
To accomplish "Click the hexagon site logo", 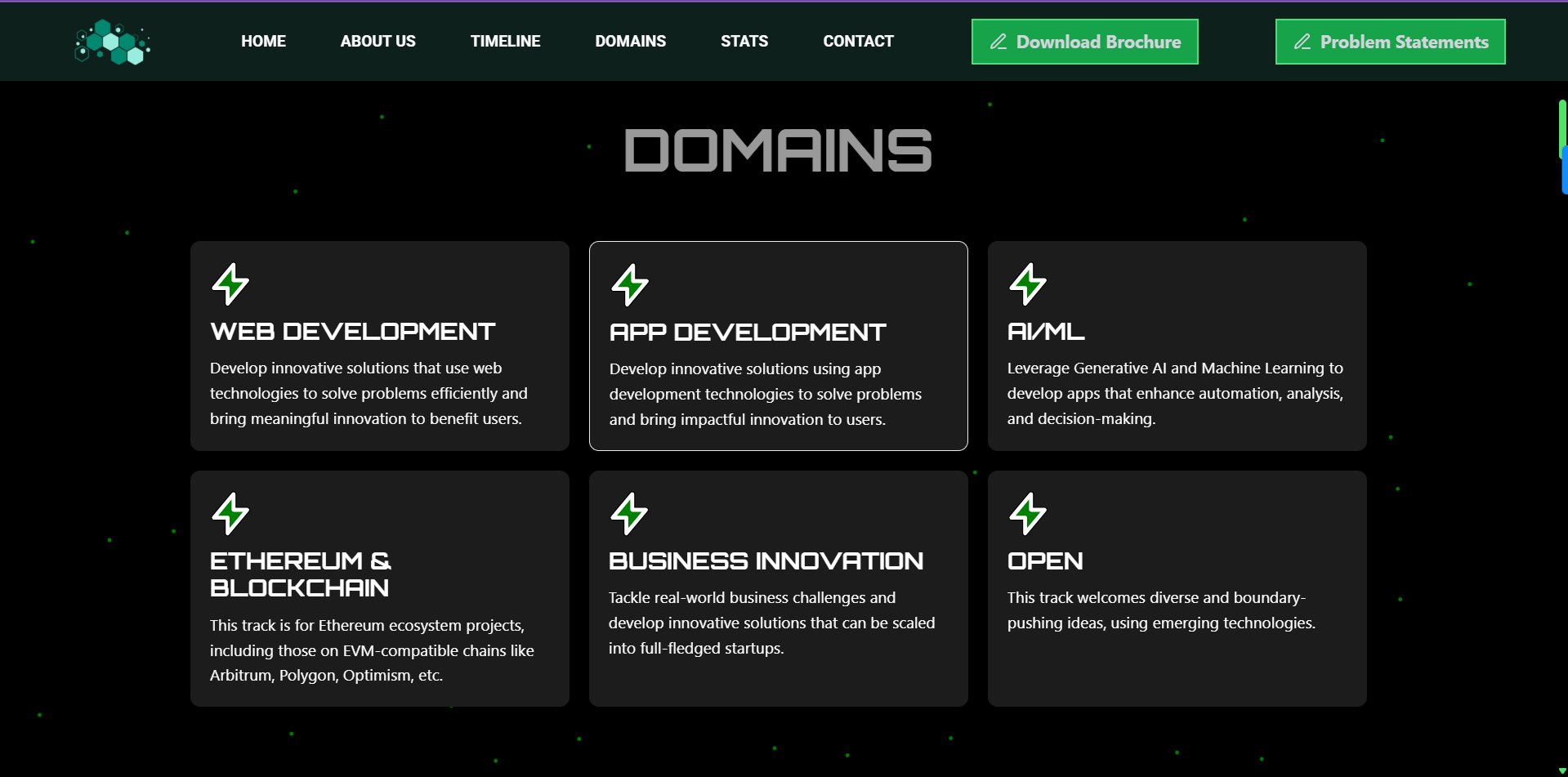I will click(x=113, y=42).
